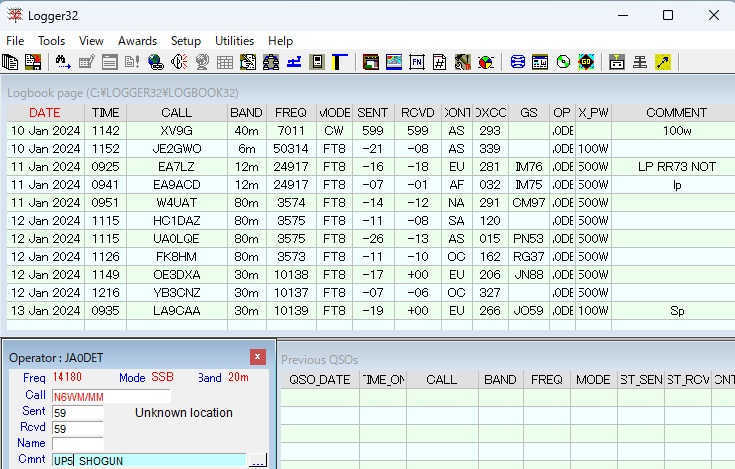Click the FN toolbar icon
The image size is (735, 469).
click(x=417, y=62)
